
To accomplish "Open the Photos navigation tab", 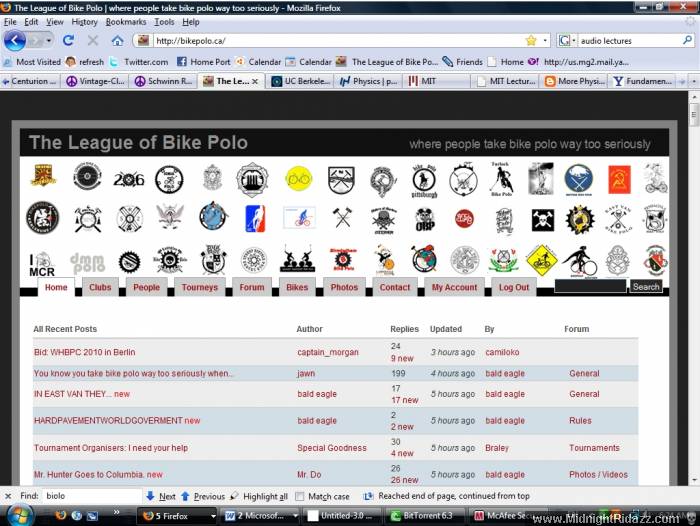I will tap(344, 287).
